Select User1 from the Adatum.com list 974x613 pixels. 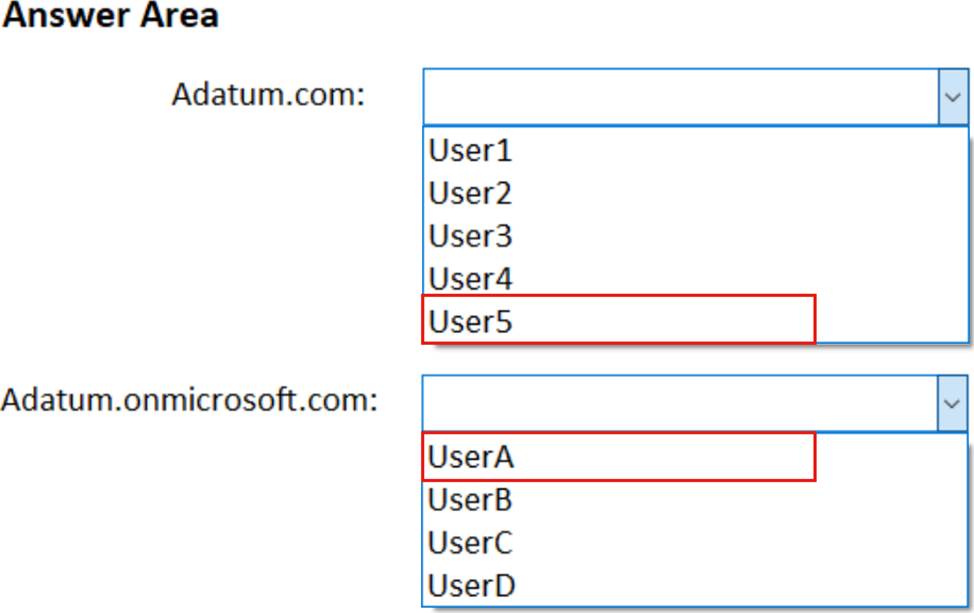(470, 151)
